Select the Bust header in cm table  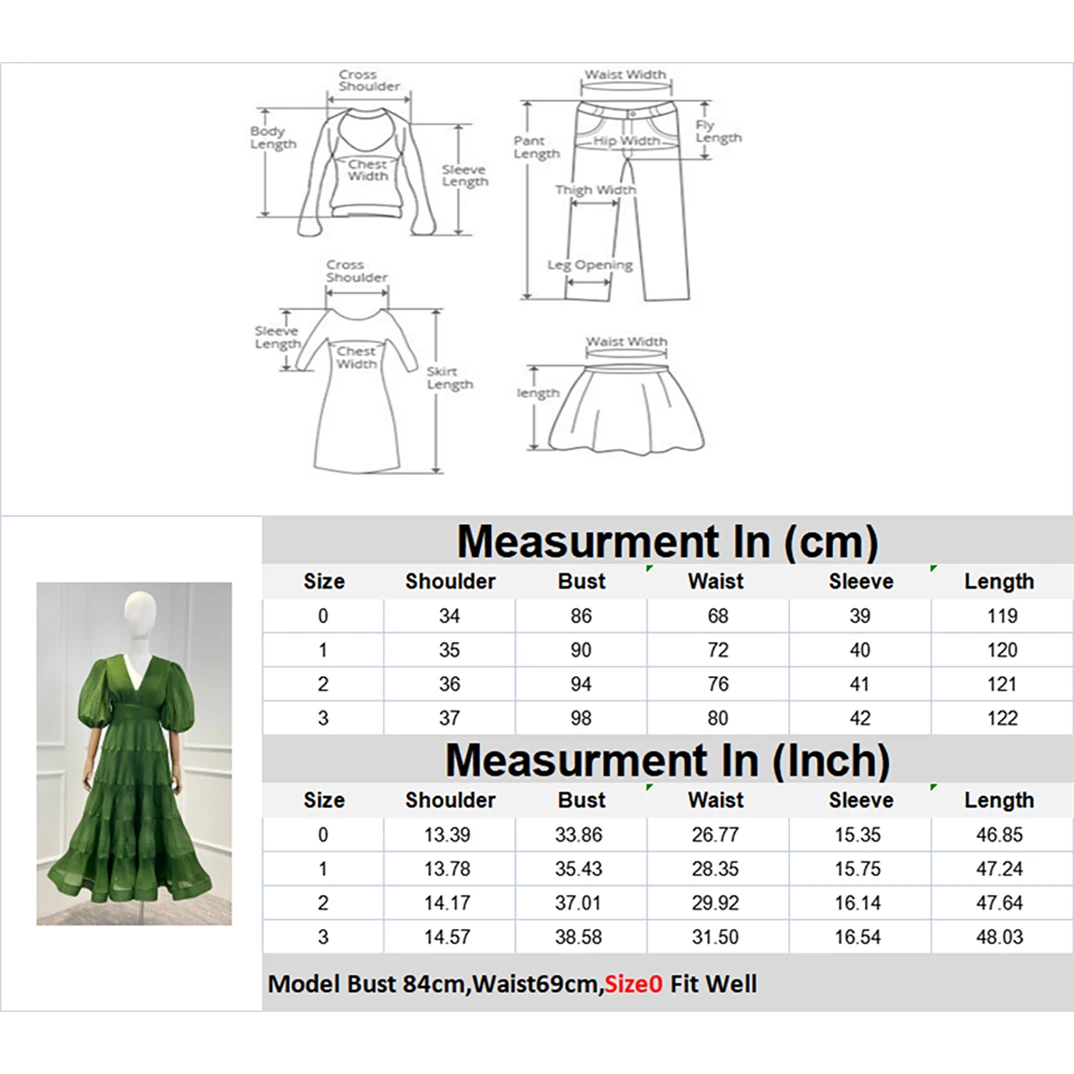(x=582, y=582)
